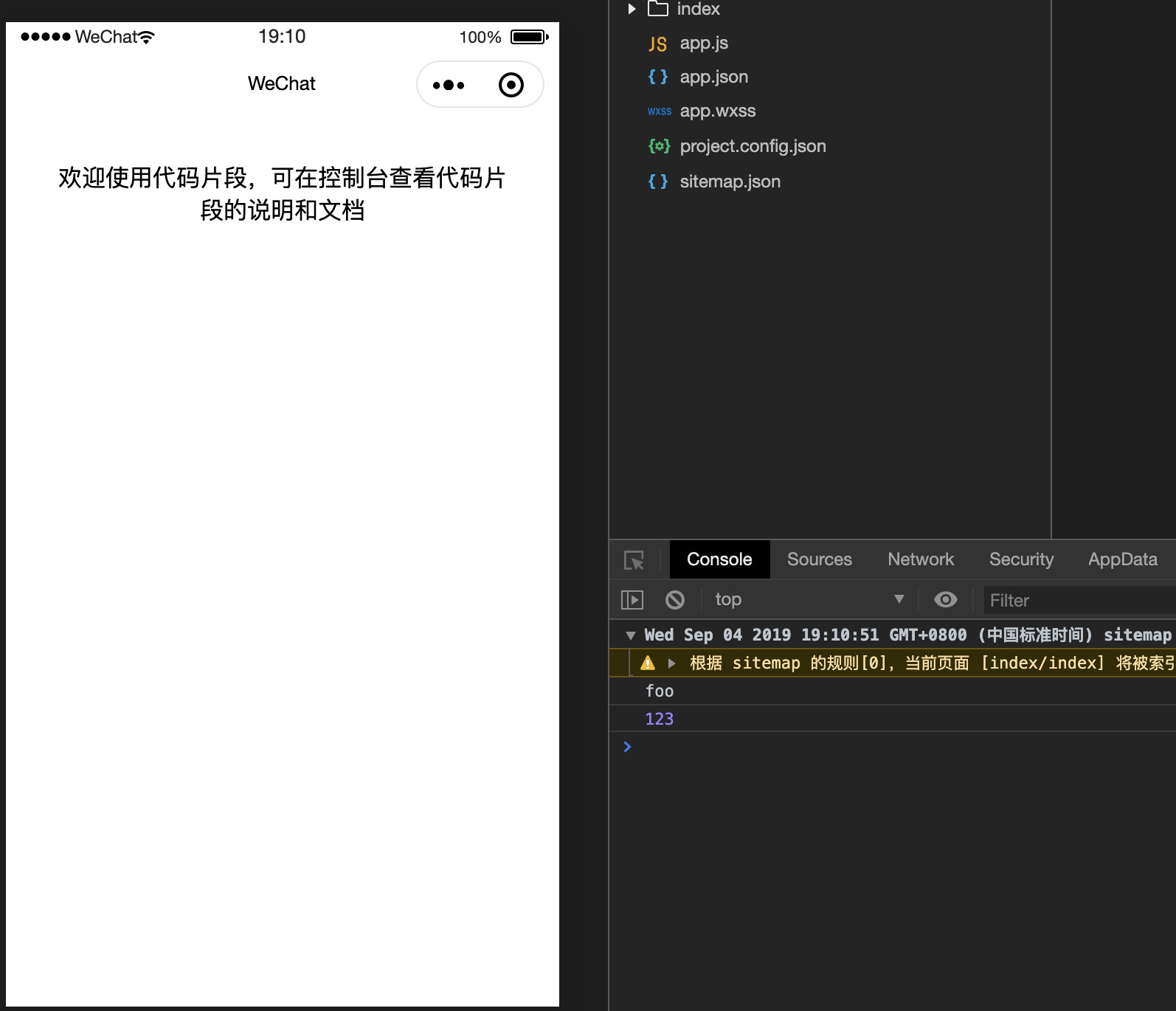Screen dimensions: 1176x1011
Task: Switch to the Sources tab
Action: [x=819, y=559]
